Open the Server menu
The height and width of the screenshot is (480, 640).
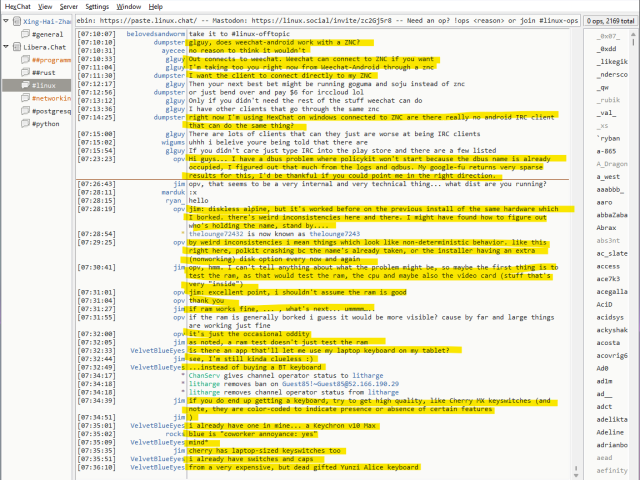click(x=69, y=7)
